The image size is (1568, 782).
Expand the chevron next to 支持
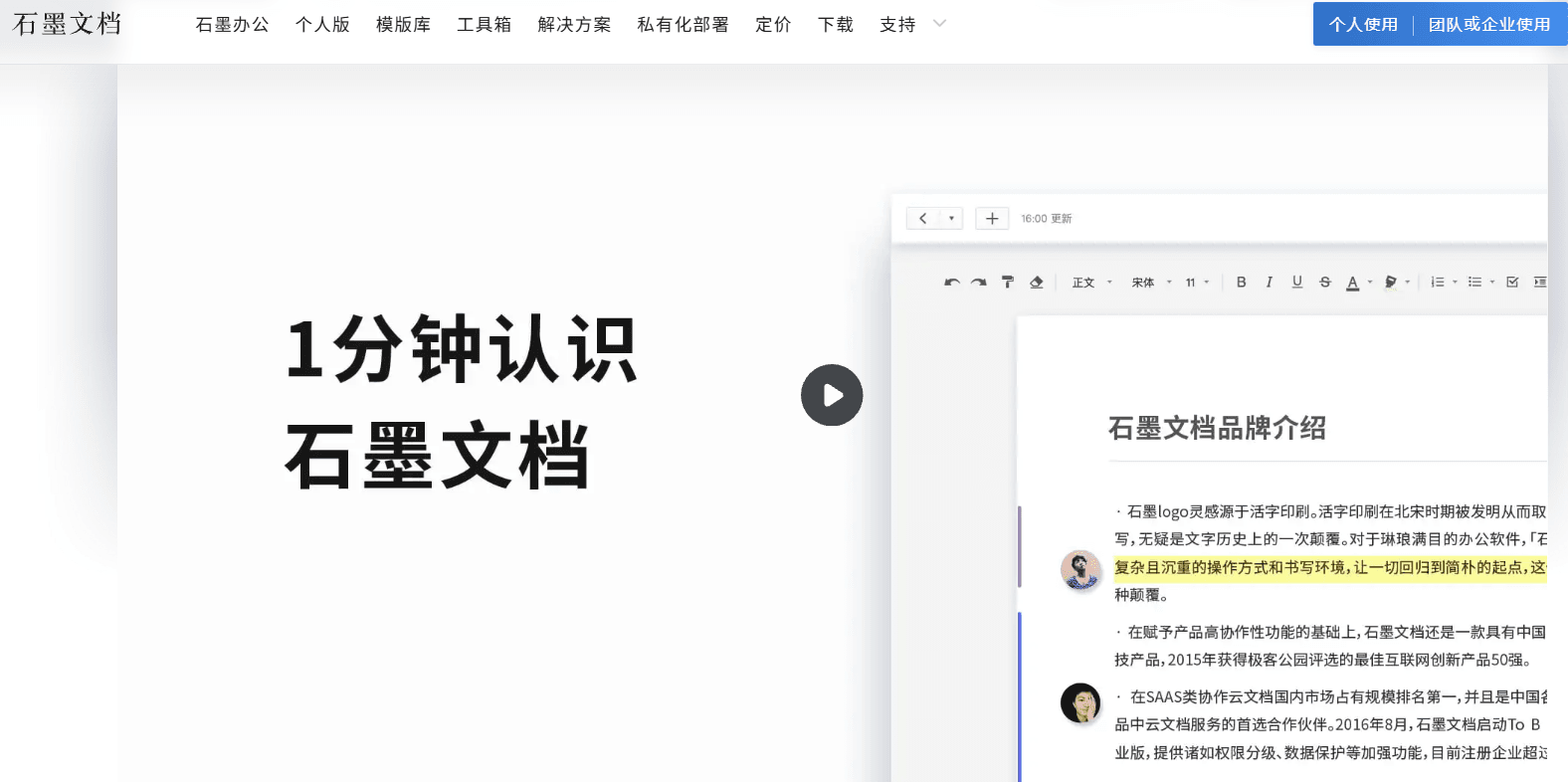(x=939, y=24)
